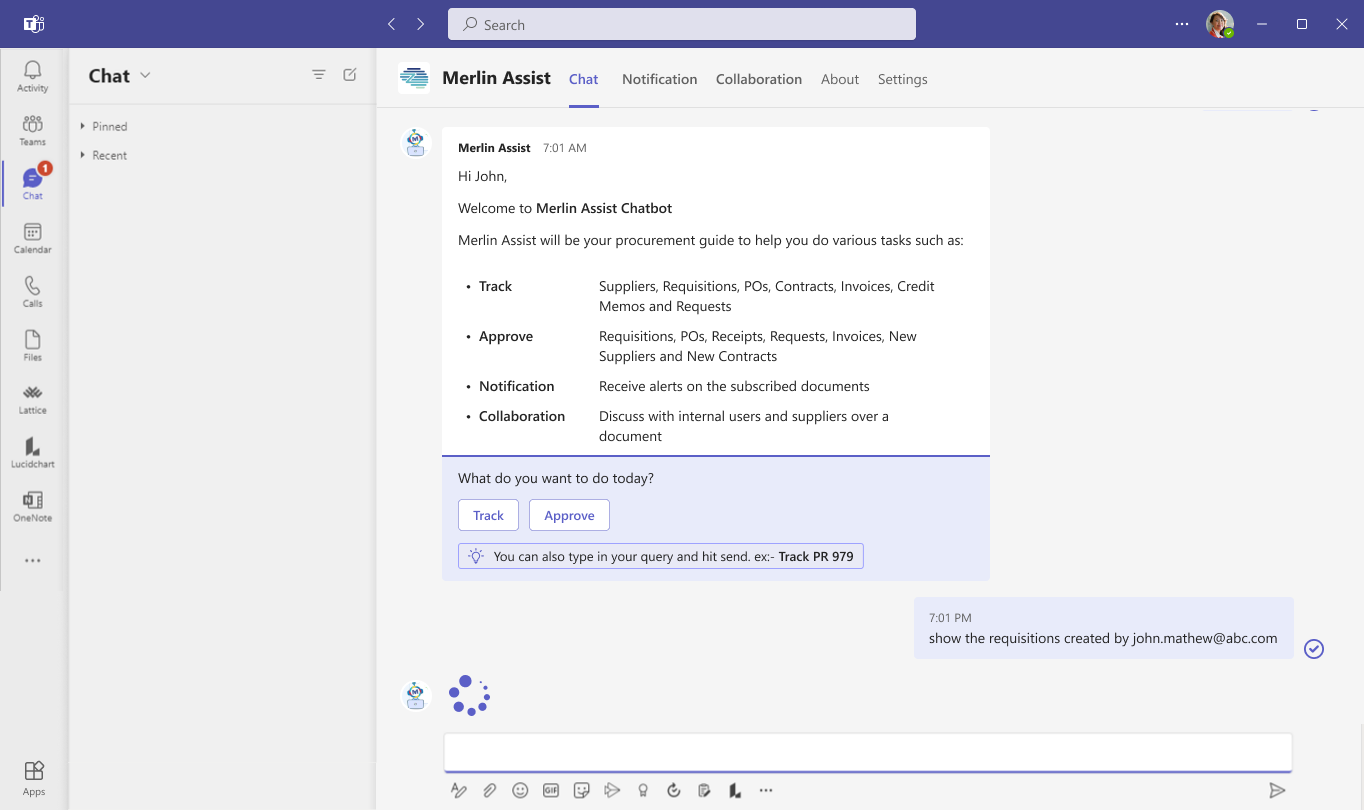The height and width of the screenshot is (810, 1364).
Task: Click the Merlin Assist bot avatar on welcome message
Action: point(416,143)
